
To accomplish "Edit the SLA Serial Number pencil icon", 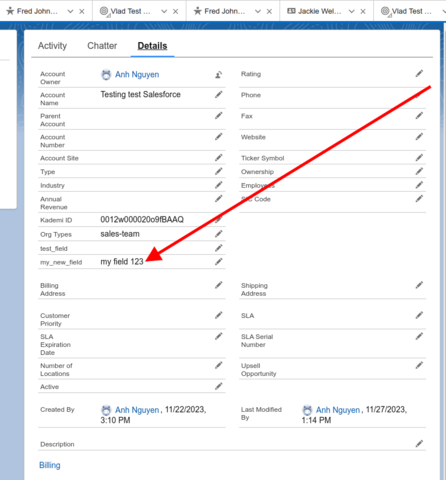I will [419, 337].
